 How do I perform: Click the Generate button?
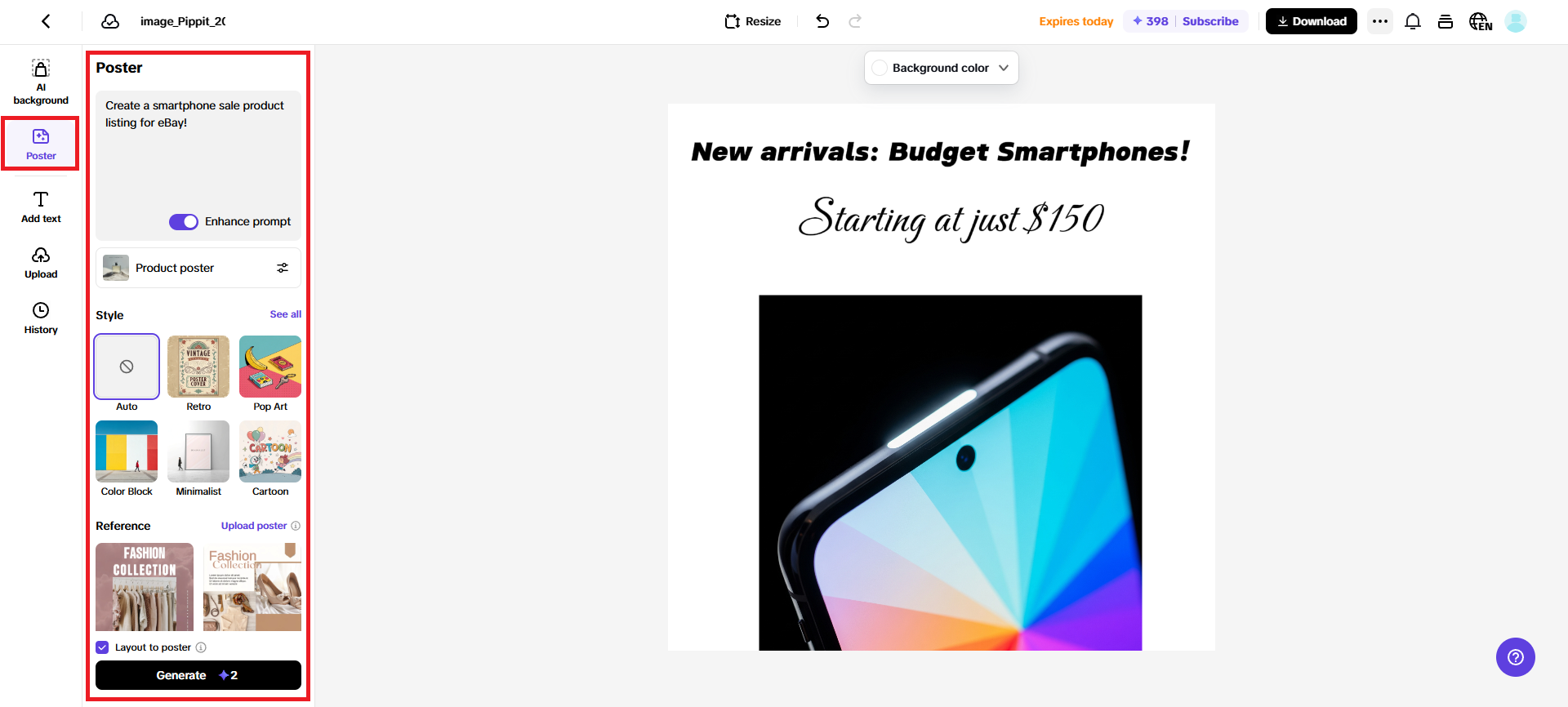[x=198, y=675]
